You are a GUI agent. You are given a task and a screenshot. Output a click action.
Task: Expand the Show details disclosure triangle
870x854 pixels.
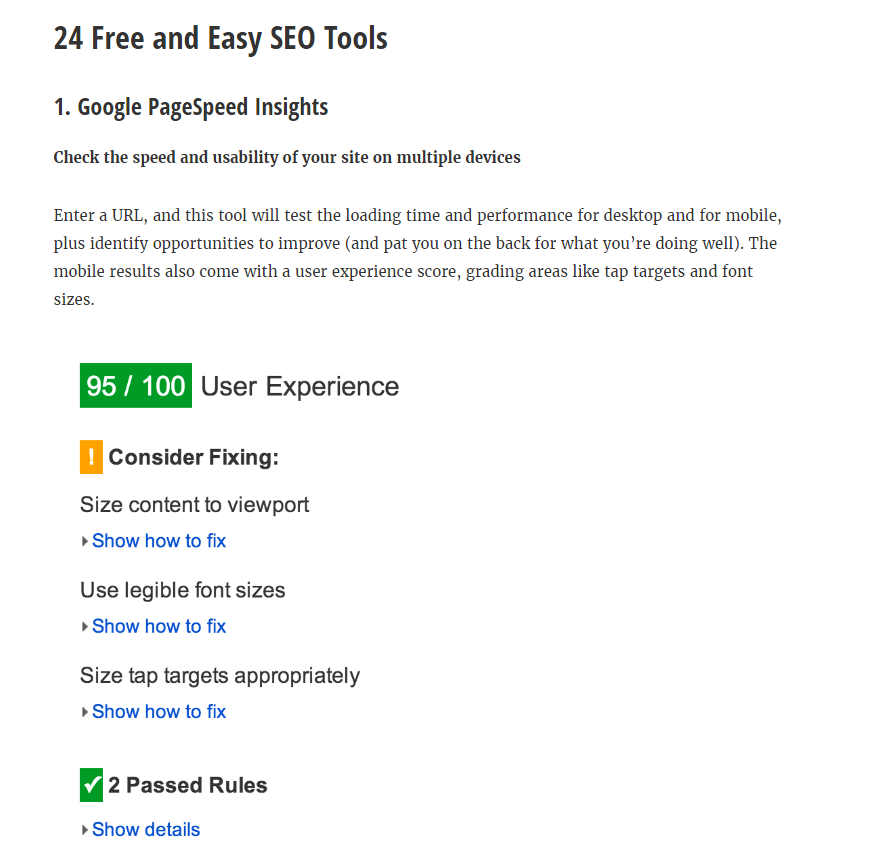[84, 830]
